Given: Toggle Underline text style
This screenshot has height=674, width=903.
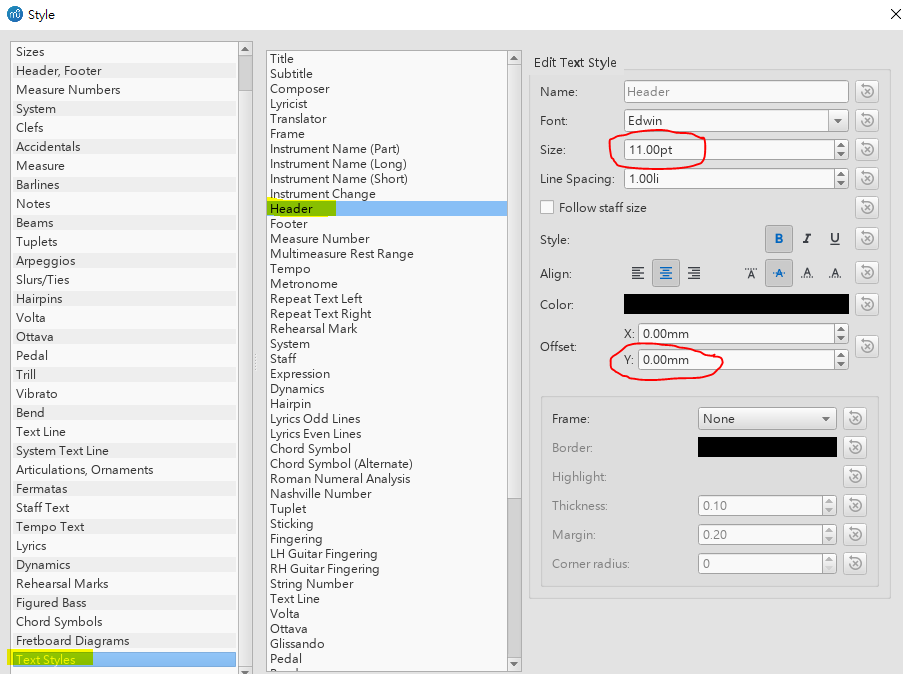Looking at the screenshot, I should (834, 238).
